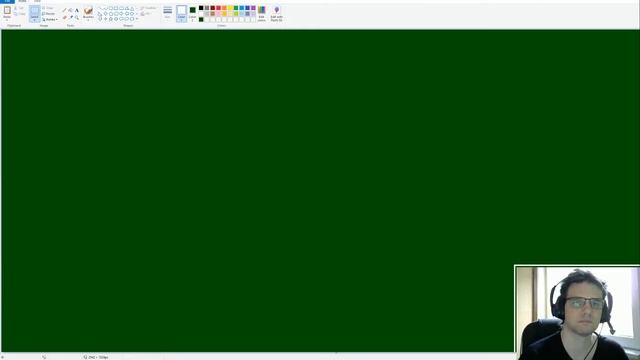Click the Crop button
Image resolution: width=640 pixels, height=360 pixels.
point(48,8)
